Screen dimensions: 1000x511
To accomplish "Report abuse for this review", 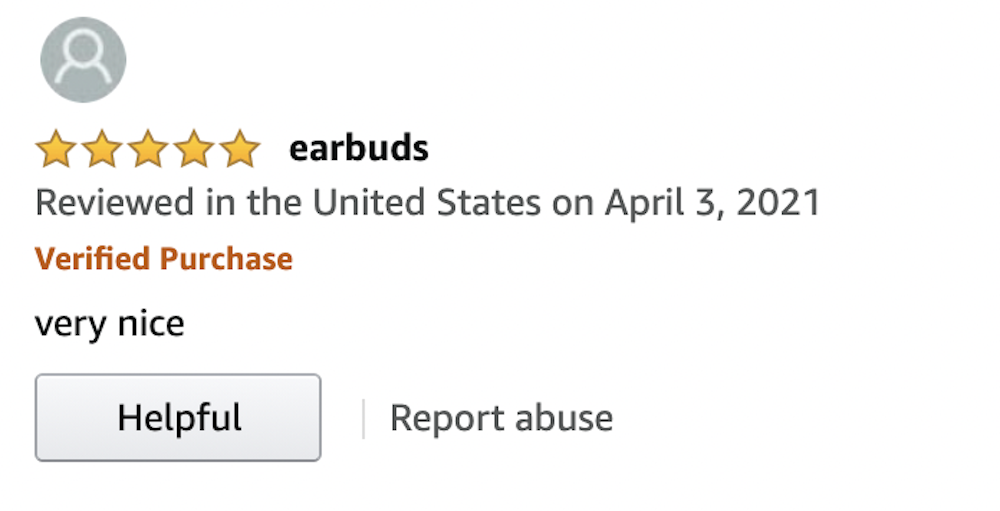I will [501, 418].
